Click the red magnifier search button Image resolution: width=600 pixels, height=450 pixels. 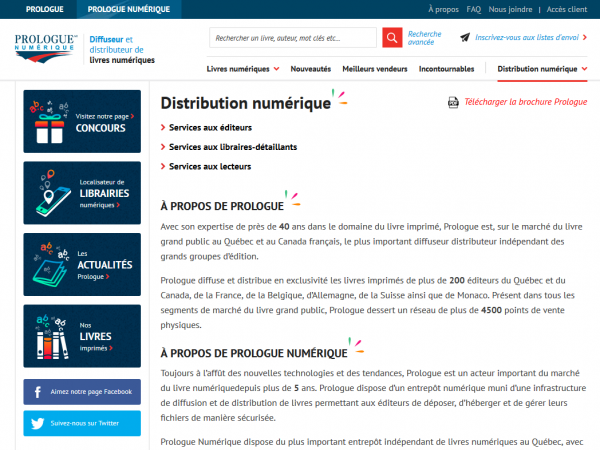pyautogui.click(x=392, y=38)
